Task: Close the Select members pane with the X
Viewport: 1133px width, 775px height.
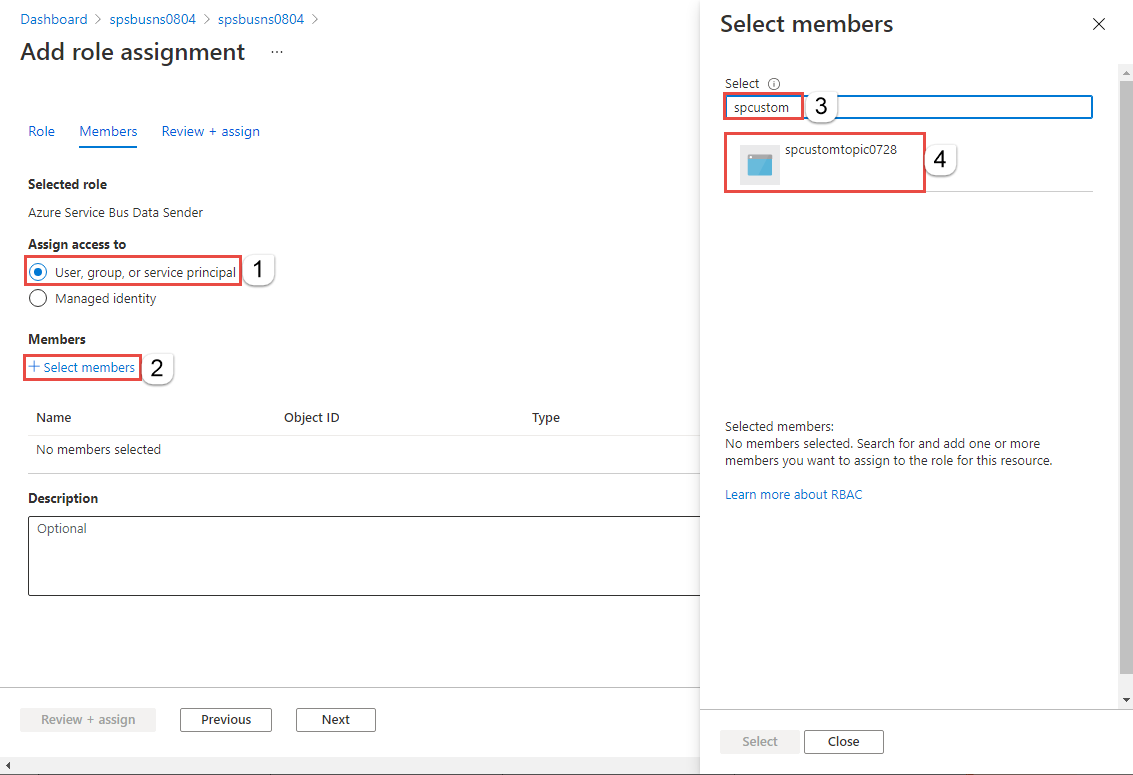Action: point(1099,24)
